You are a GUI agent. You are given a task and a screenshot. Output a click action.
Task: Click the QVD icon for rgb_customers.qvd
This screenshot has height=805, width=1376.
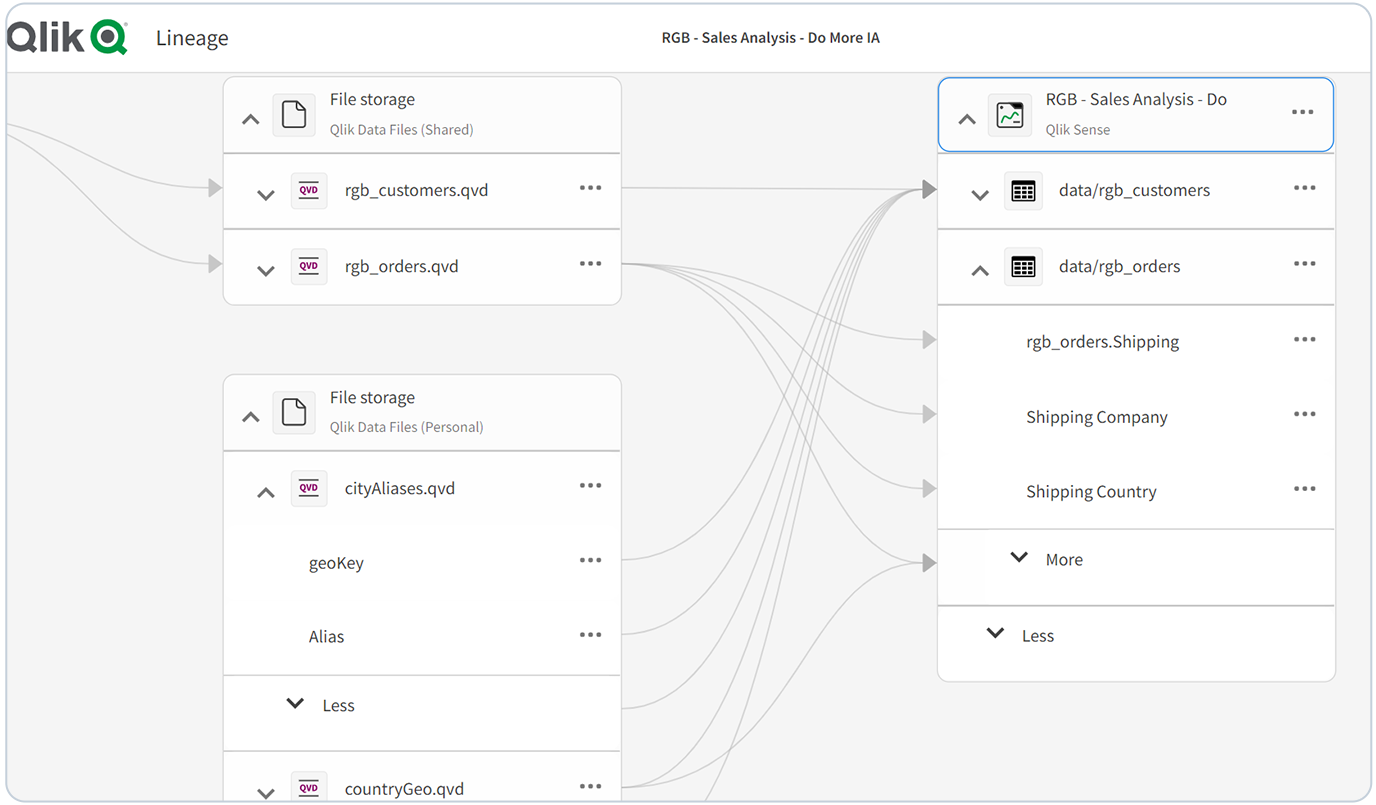pos(308,190)
